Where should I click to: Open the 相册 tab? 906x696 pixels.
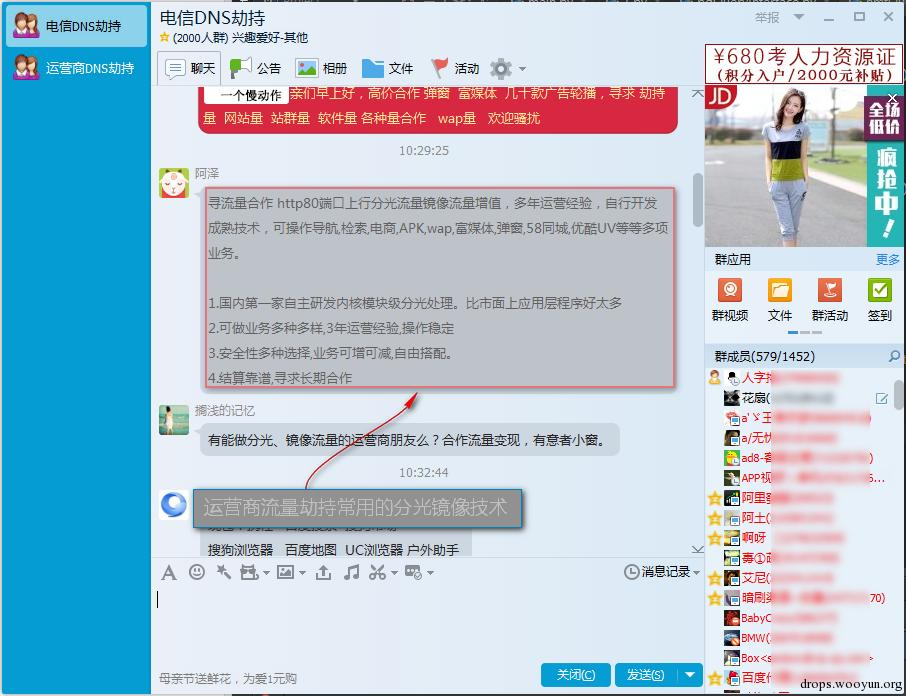point(321,68)
